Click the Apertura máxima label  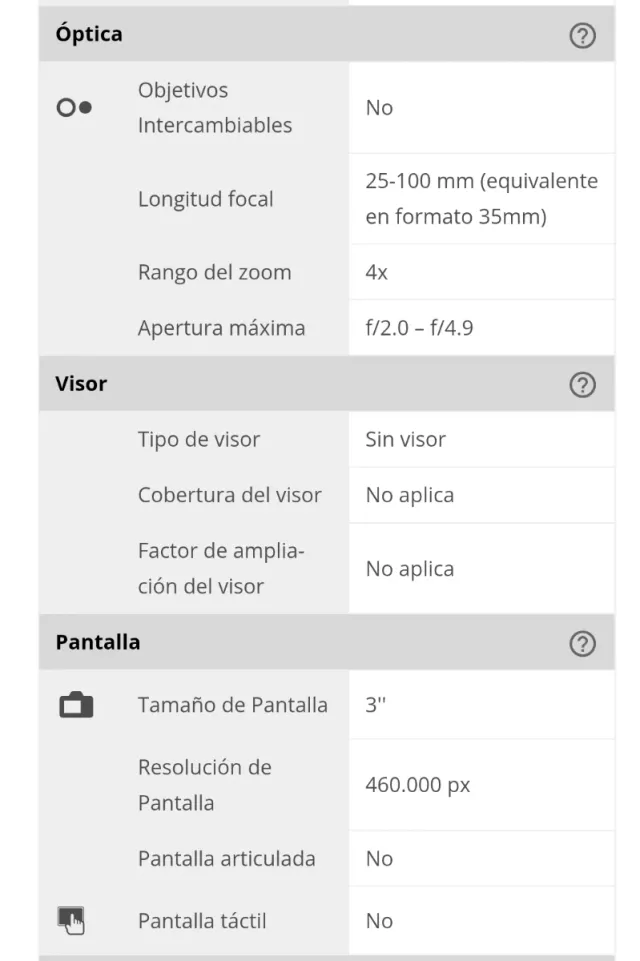pos(221,328)
